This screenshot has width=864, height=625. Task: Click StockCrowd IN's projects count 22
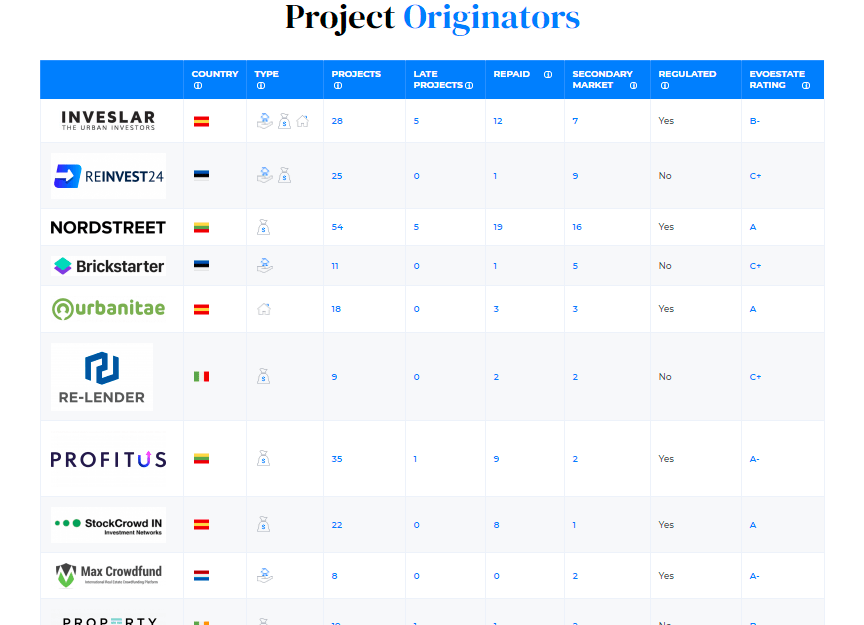point(337,525)
